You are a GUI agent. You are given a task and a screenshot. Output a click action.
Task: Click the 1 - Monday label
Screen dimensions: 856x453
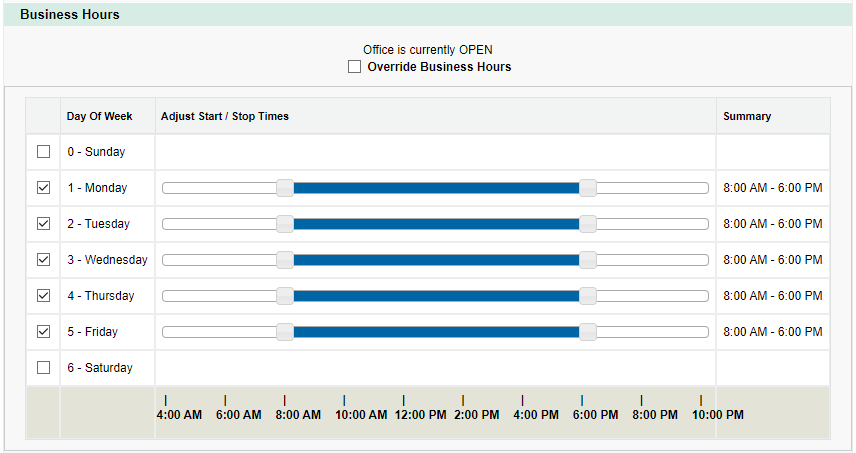(x=97, y=188)
